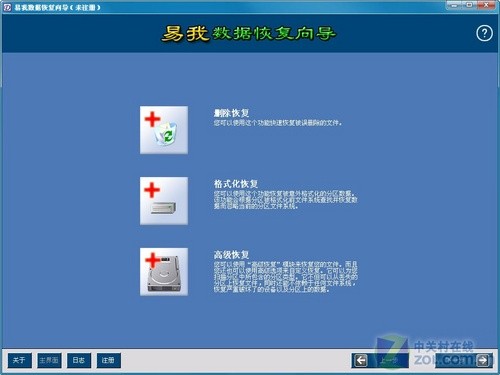The image size is (500, 375).
Task: Open the 日志 log button
Action: (79, 360)
